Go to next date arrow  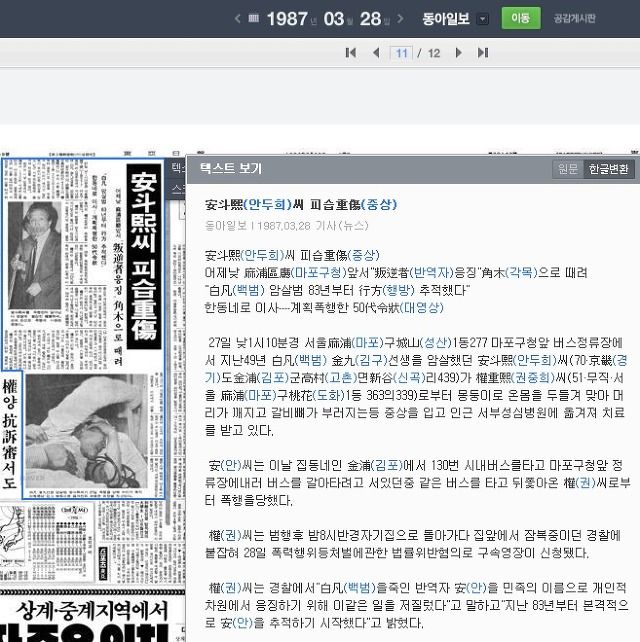tap(400, 19)
